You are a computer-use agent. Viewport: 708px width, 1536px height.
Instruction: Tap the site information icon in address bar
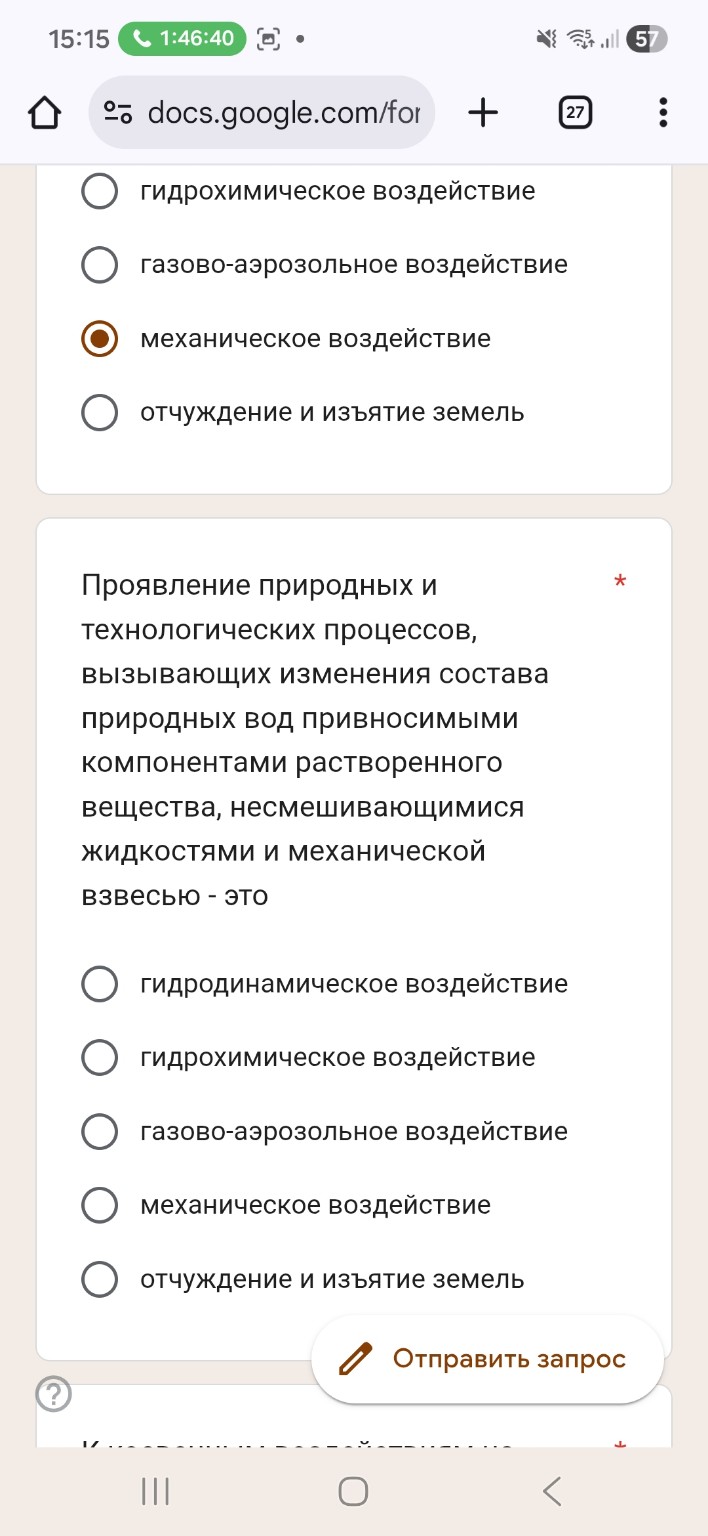[x=117, y=112]
